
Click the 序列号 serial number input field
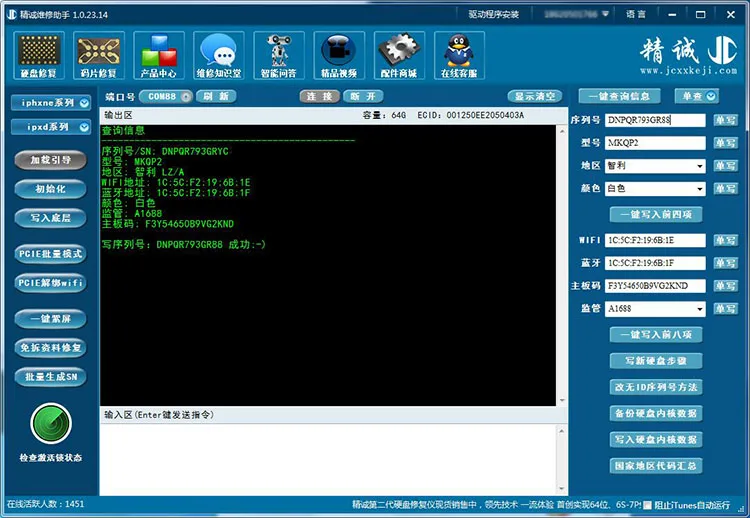[655, 121]
